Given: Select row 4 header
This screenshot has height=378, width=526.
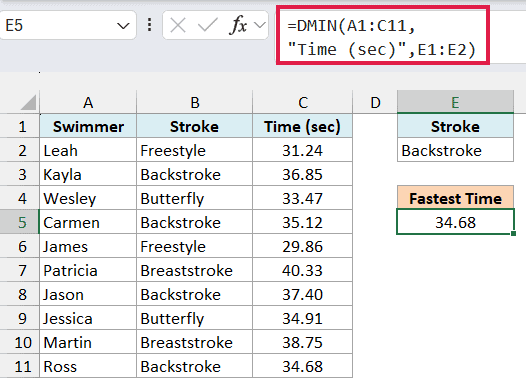Looking at the screenshot, I should pyautogui.click(x=20, y=198).
